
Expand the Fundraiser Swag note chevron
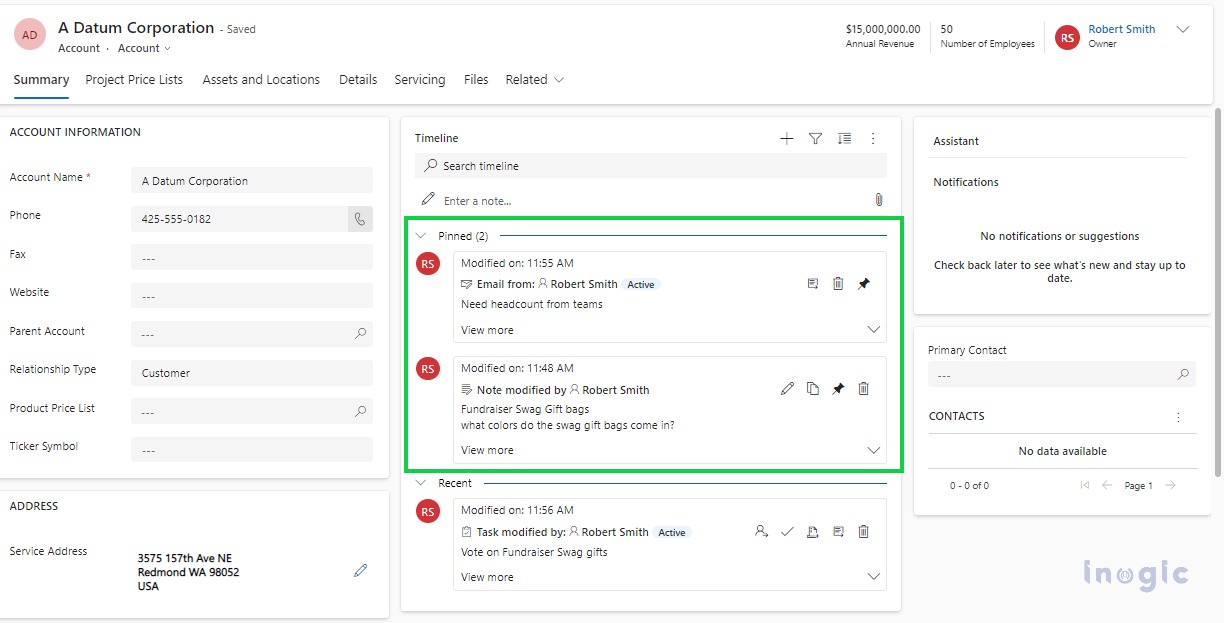873,450
